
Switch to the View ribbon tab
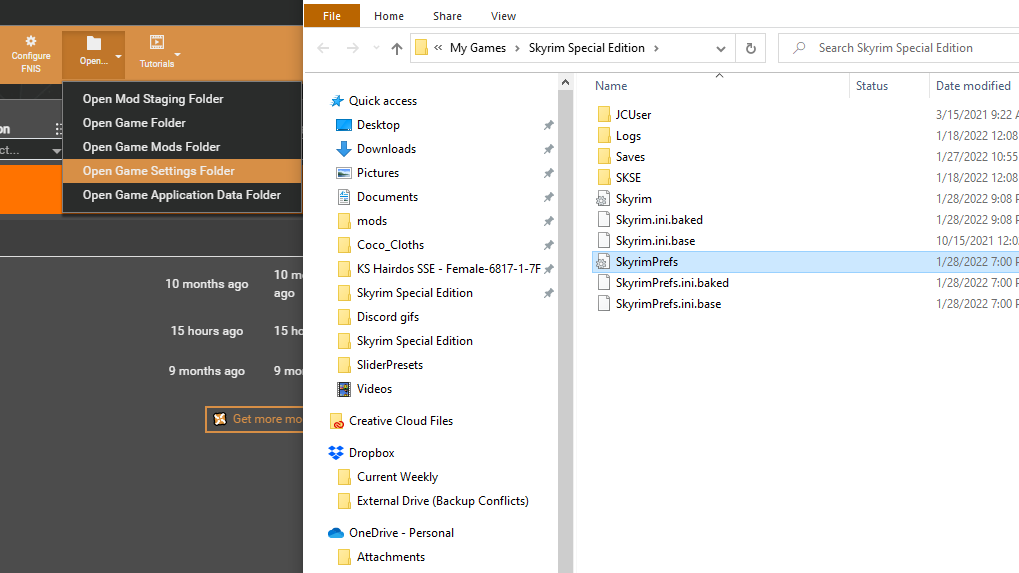click(503, 16)
